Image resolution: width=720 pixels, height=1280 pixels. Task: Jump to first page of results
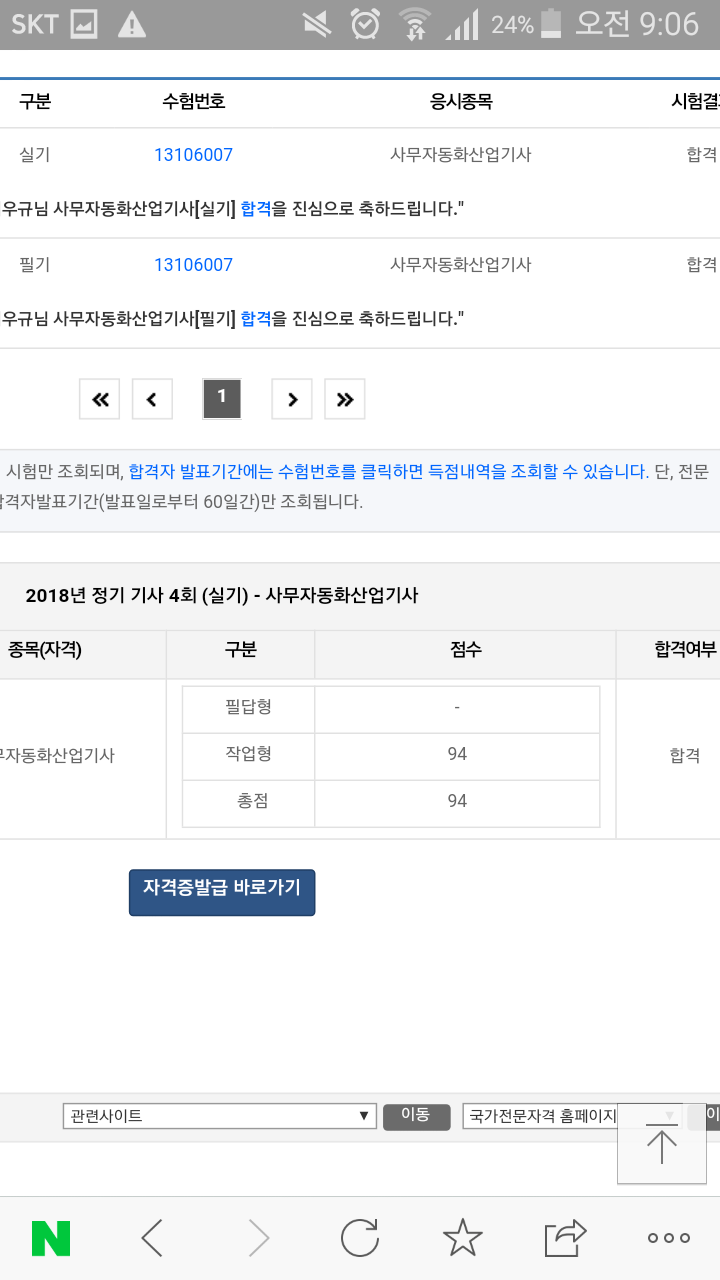point(100,399)
